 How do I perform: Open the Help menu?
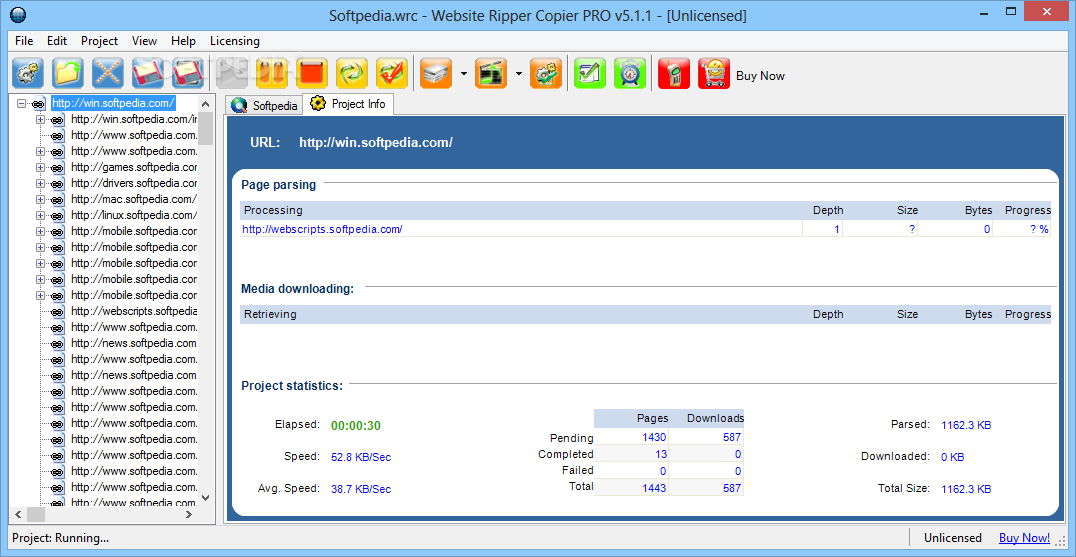tap(183, 41)
